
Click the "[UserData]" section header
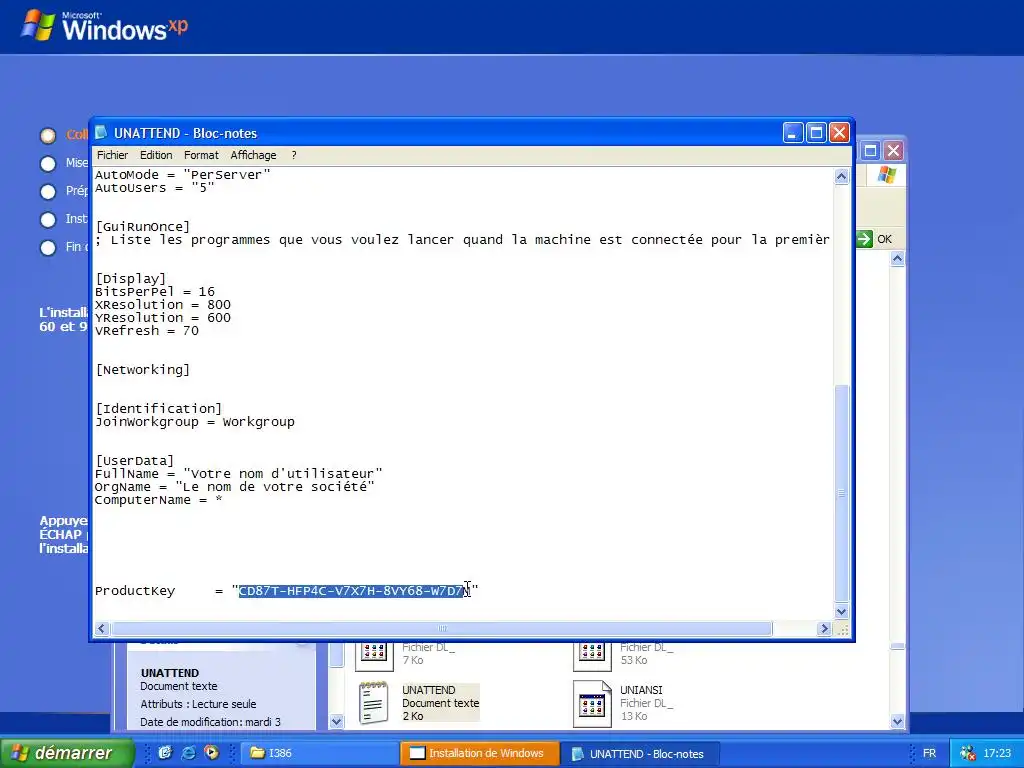tap(135, 461)
